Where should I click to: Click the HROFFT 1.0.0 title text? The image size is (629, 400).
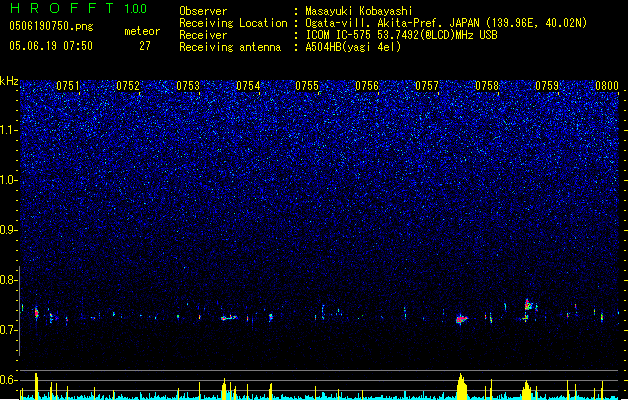[79, 8]
